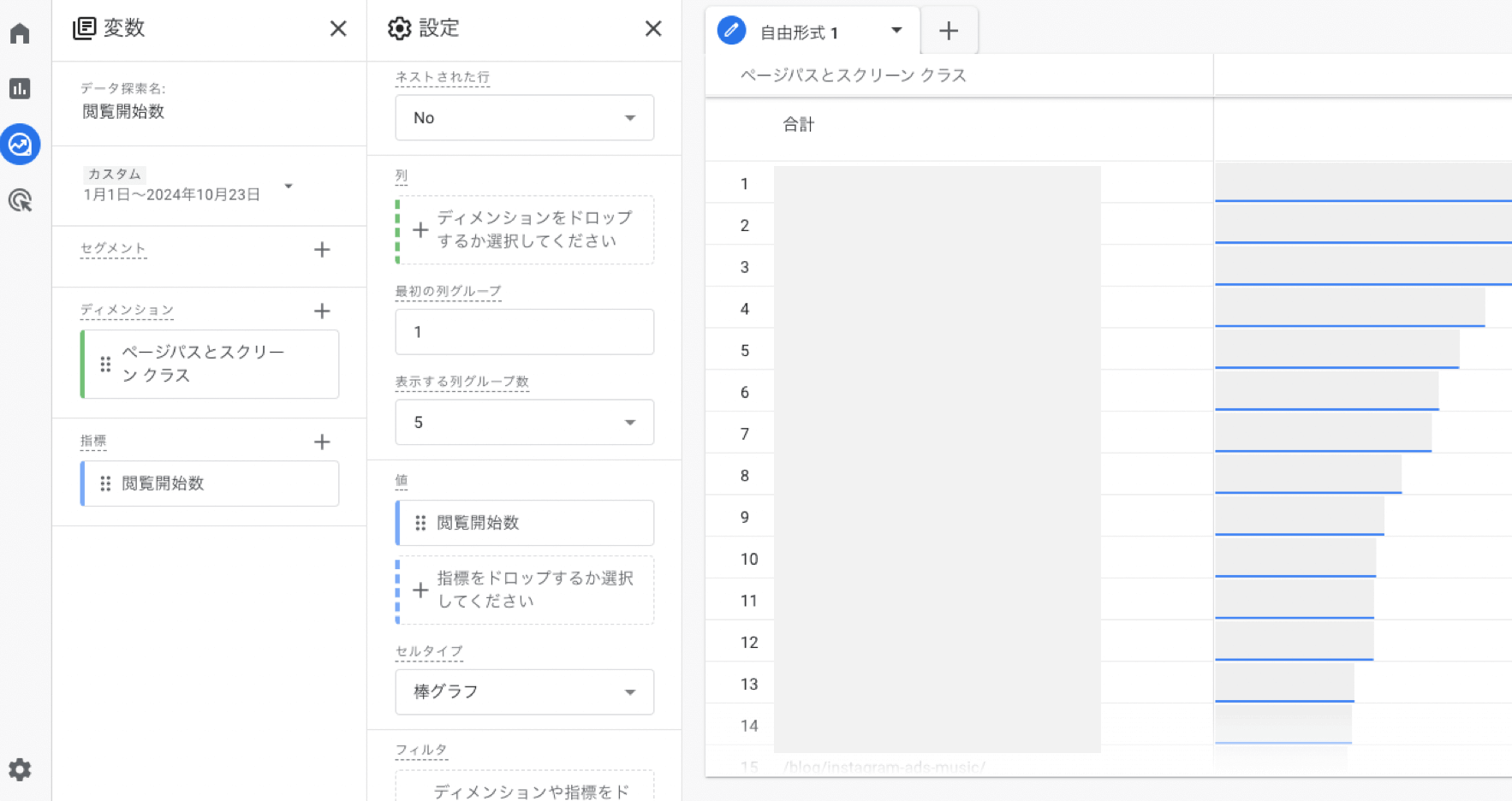Switch to the 自由形式 1 tab

799,33
